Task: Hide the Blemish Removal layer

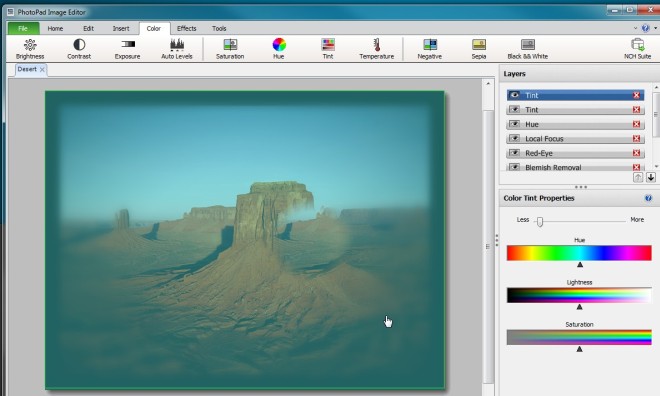Action: (x=514, y=167)
